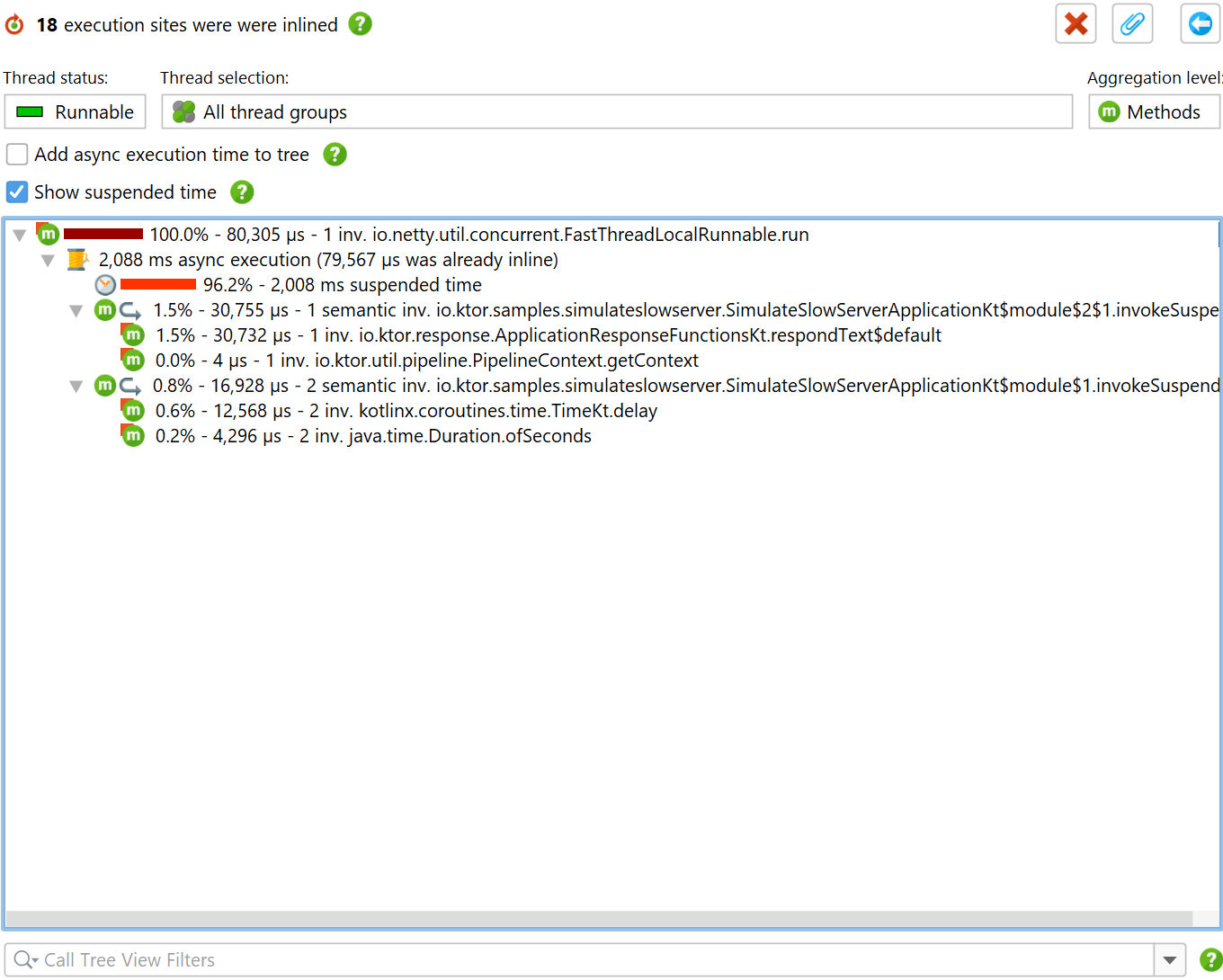Click the dark red 100% time bar
Viewport: 1223px width, 980px height.
[x=103, y=234]
